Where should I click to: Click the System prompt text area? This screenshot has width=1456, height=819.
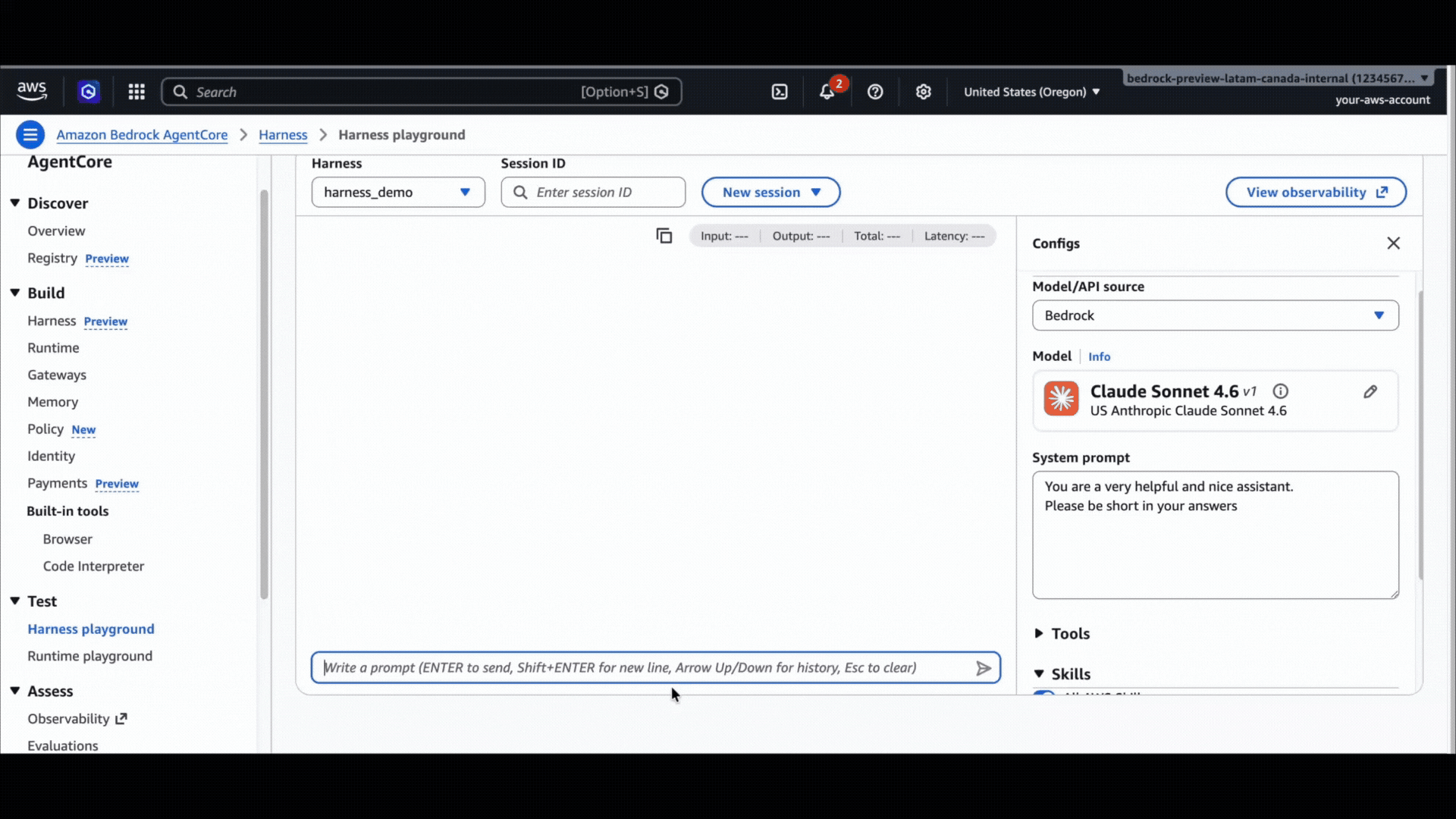coord(1215,535)
